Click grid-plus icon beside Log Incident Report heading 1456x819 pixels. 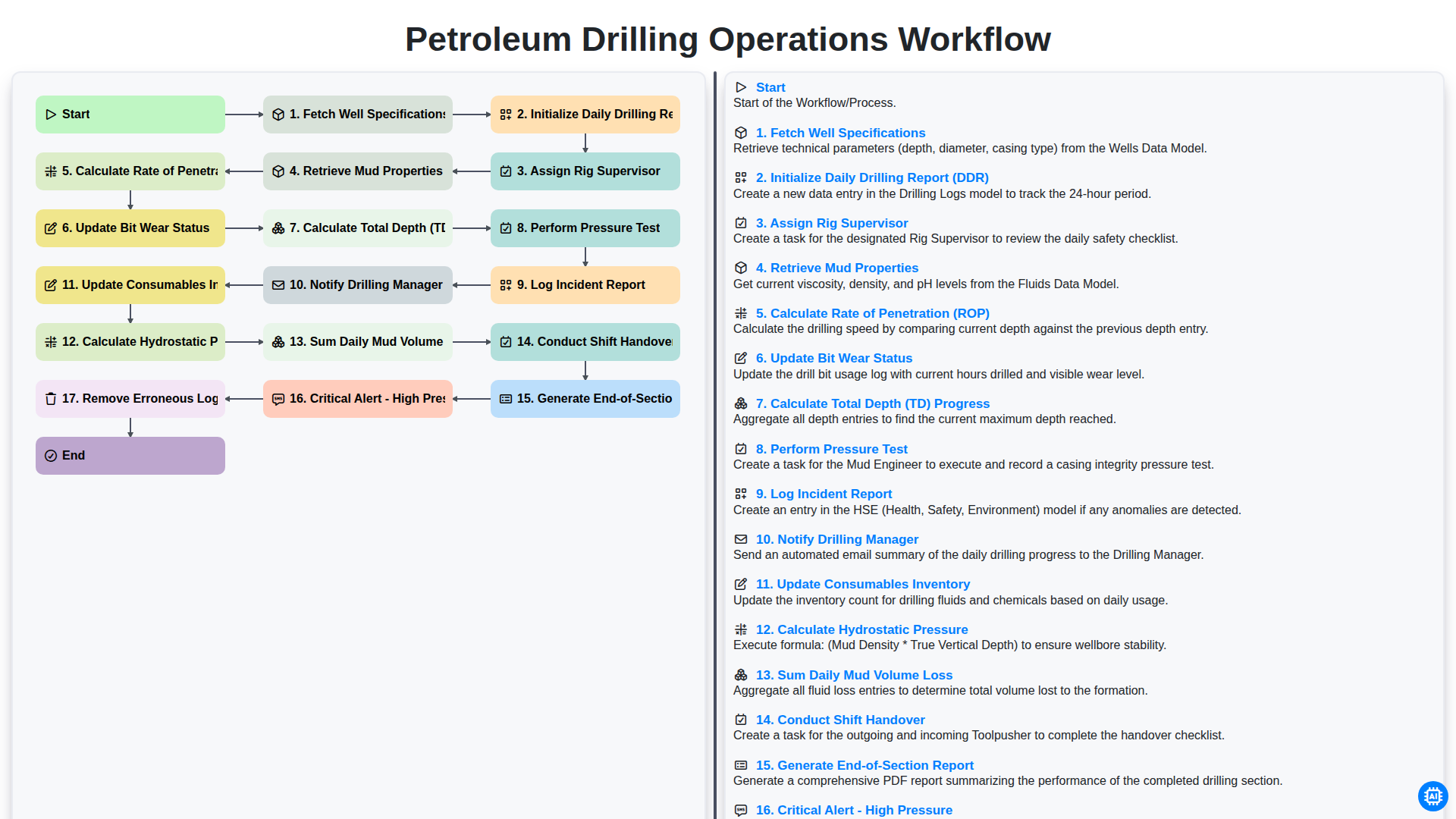pyautogui.click(x=741, y=494)
